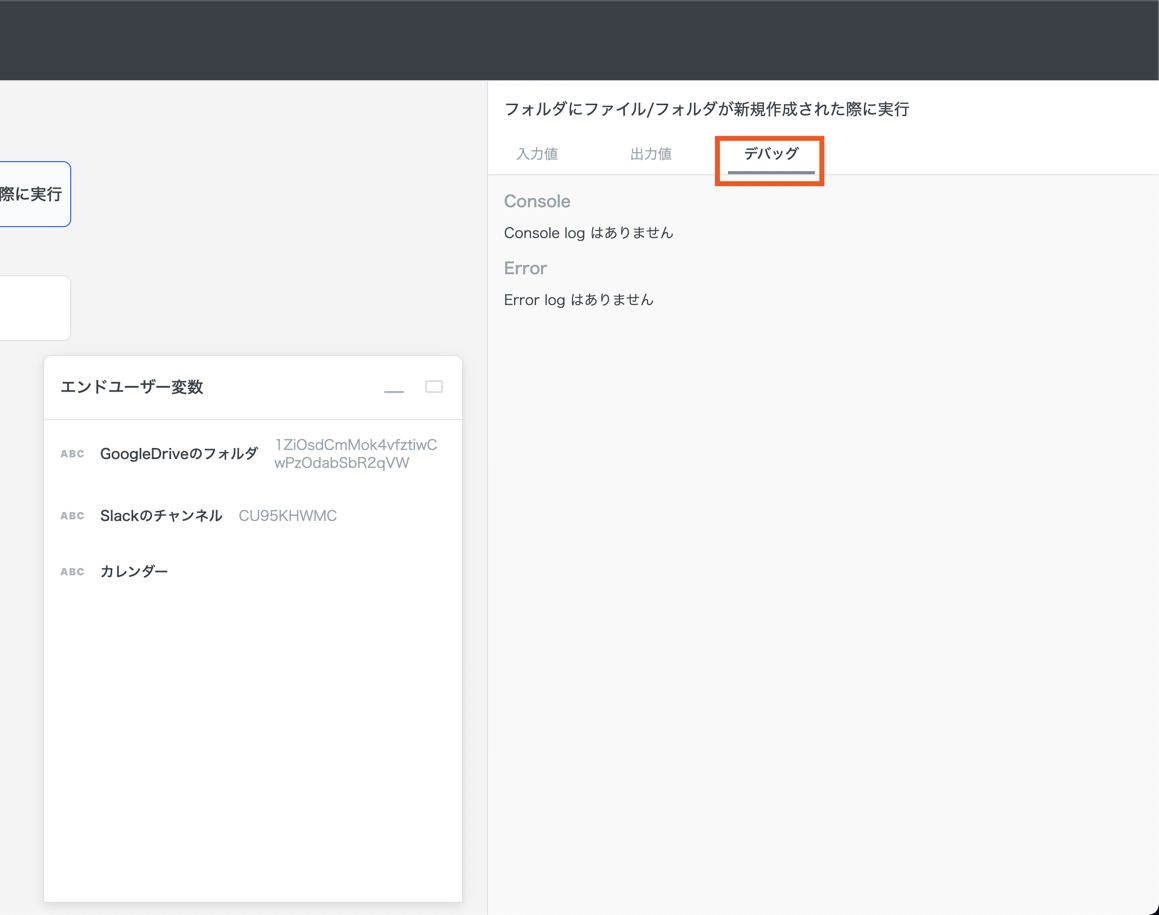Click the Slack channel value CU95KHWMC
The height and width of the screenshot is (915, 1159).
(288, 516)
